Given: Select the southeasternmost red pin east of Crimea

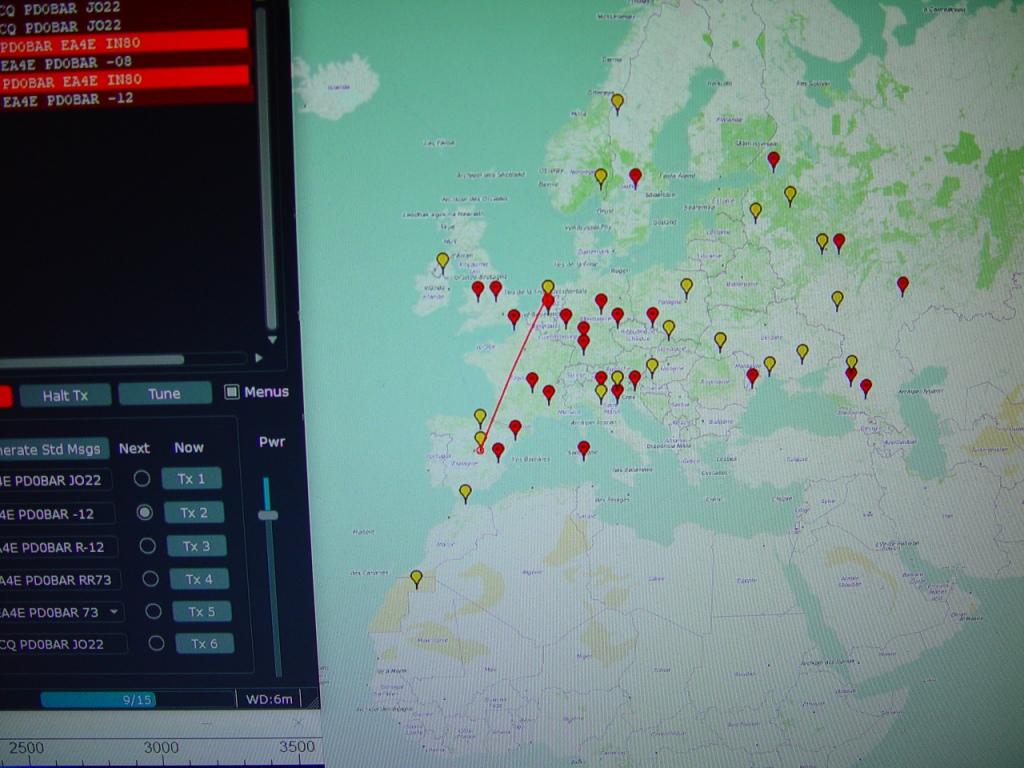Looking at the screenshot, I should 866,389.
